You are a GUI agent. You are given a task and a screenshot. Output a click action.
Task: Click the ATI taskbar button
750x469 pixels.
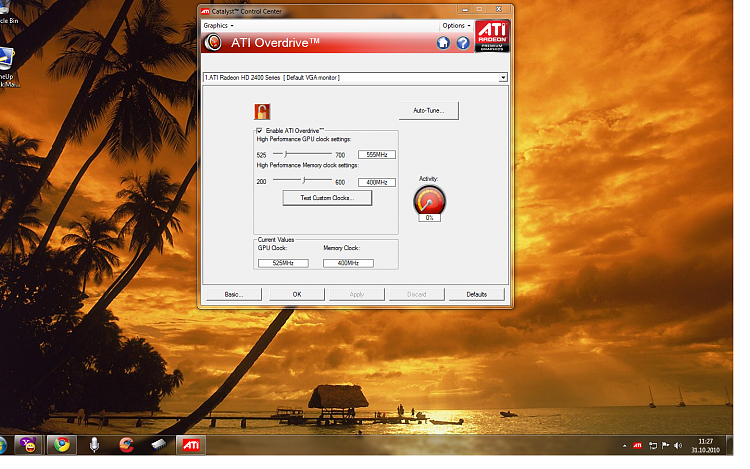point(191,445)
